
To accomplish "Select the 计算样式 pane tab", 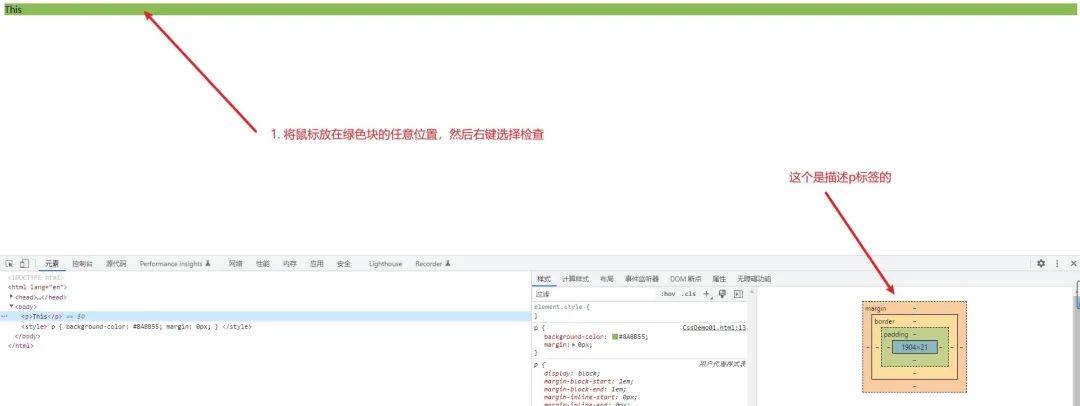I will (575, 278).
